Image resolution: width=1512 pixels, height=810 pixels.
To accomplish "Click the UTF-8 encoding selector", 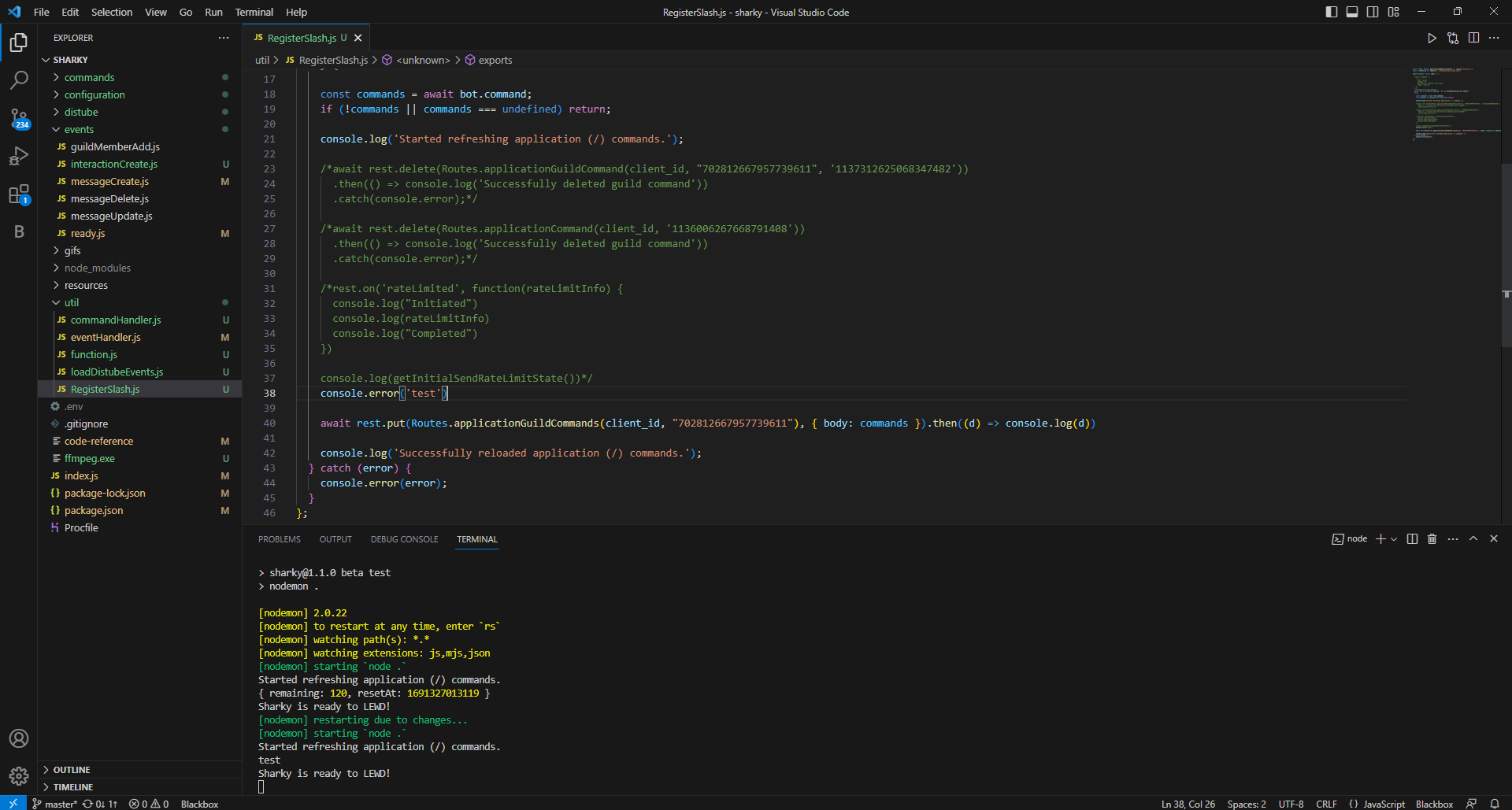I will click(x=1291, y=804).
